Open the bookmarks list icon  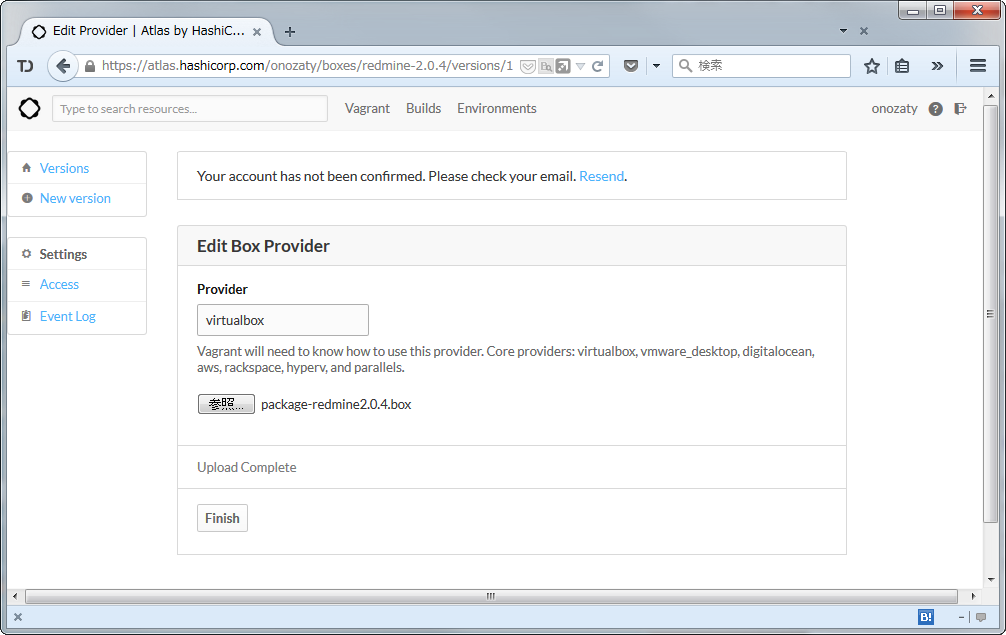click(902, 66)
